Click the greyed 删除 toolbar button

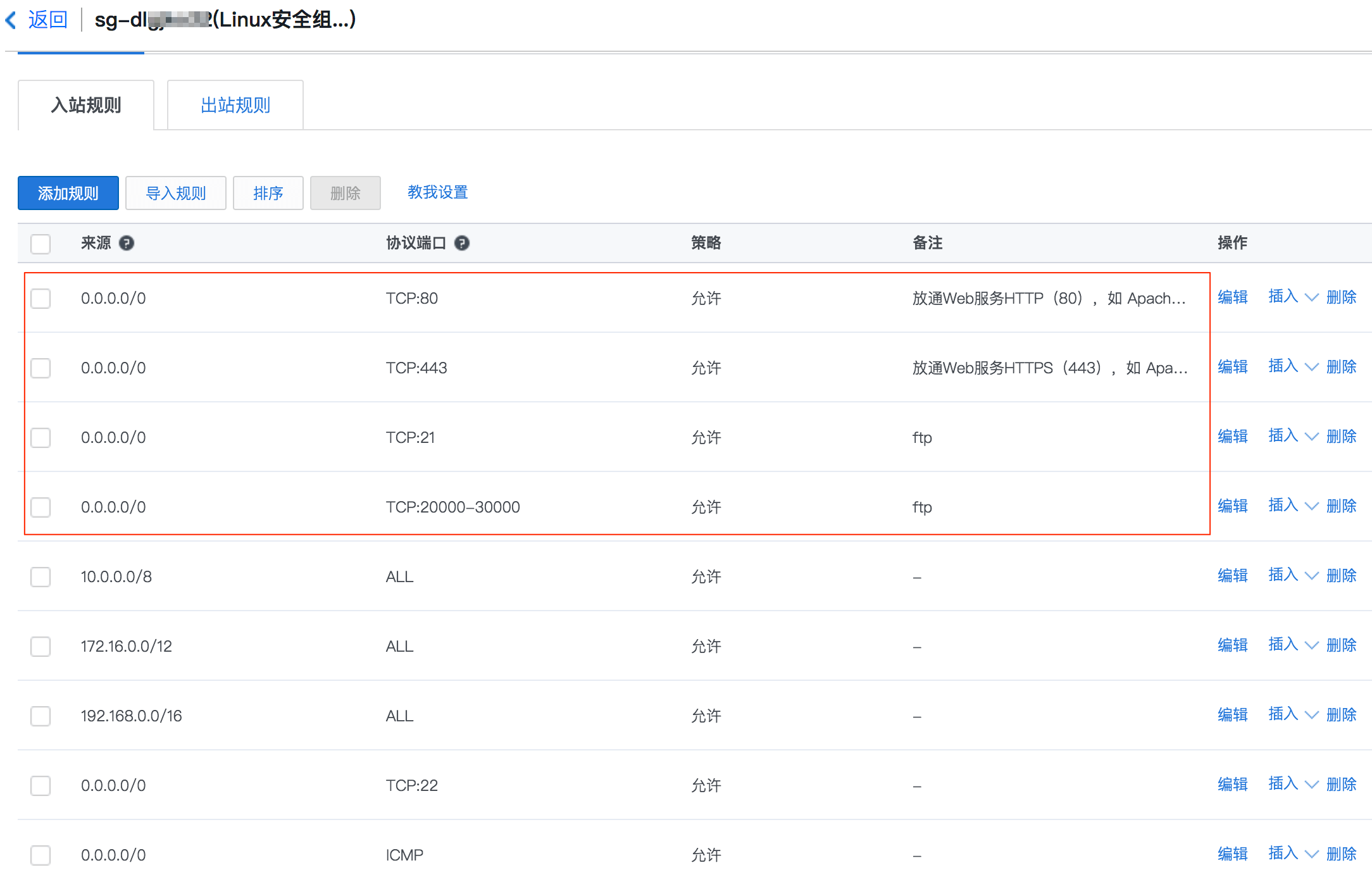346,193
